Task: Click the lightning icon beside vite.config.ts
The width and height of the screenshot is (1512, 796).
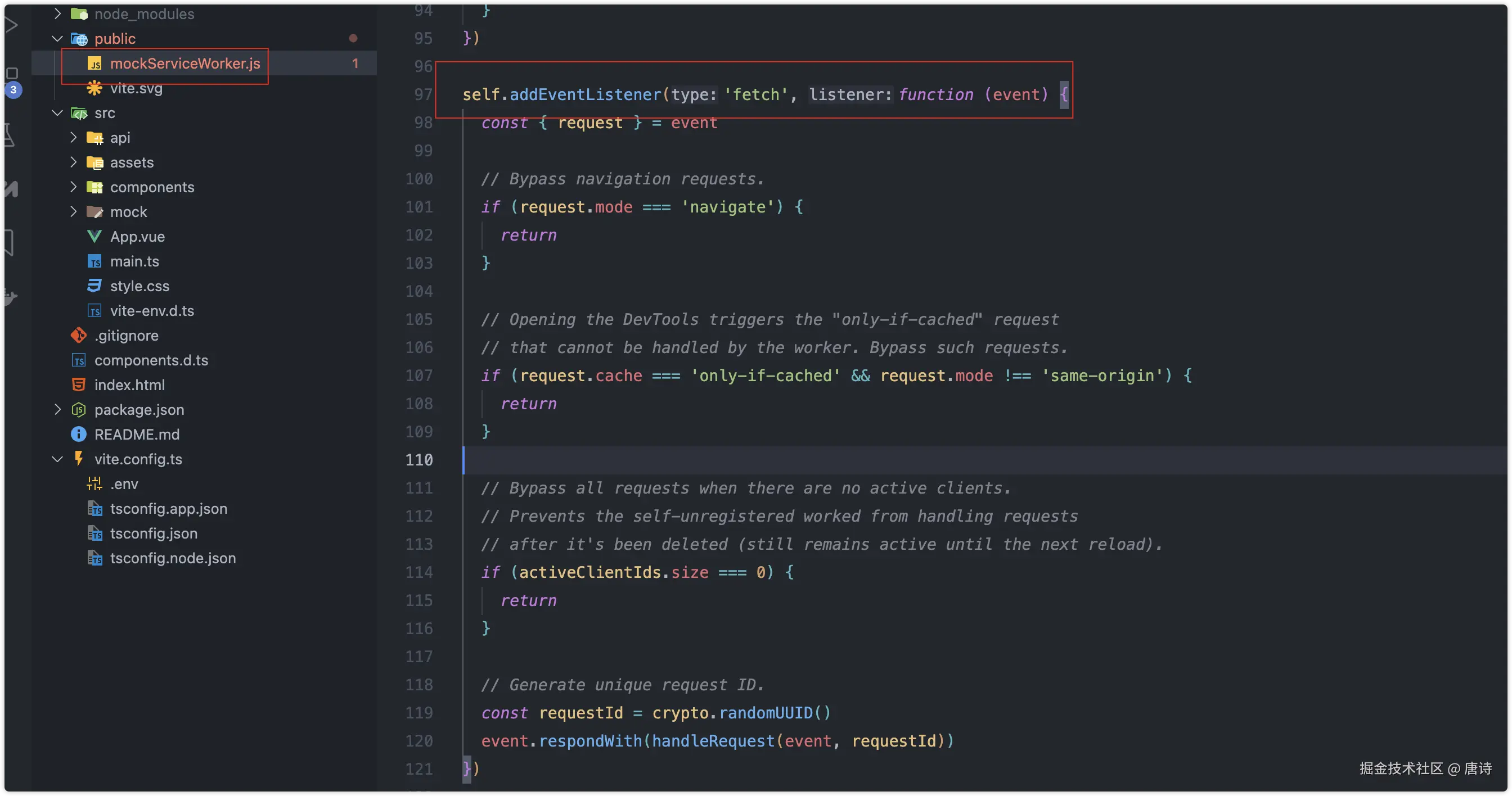Action: pyautogui.click(x=79, y=459)
